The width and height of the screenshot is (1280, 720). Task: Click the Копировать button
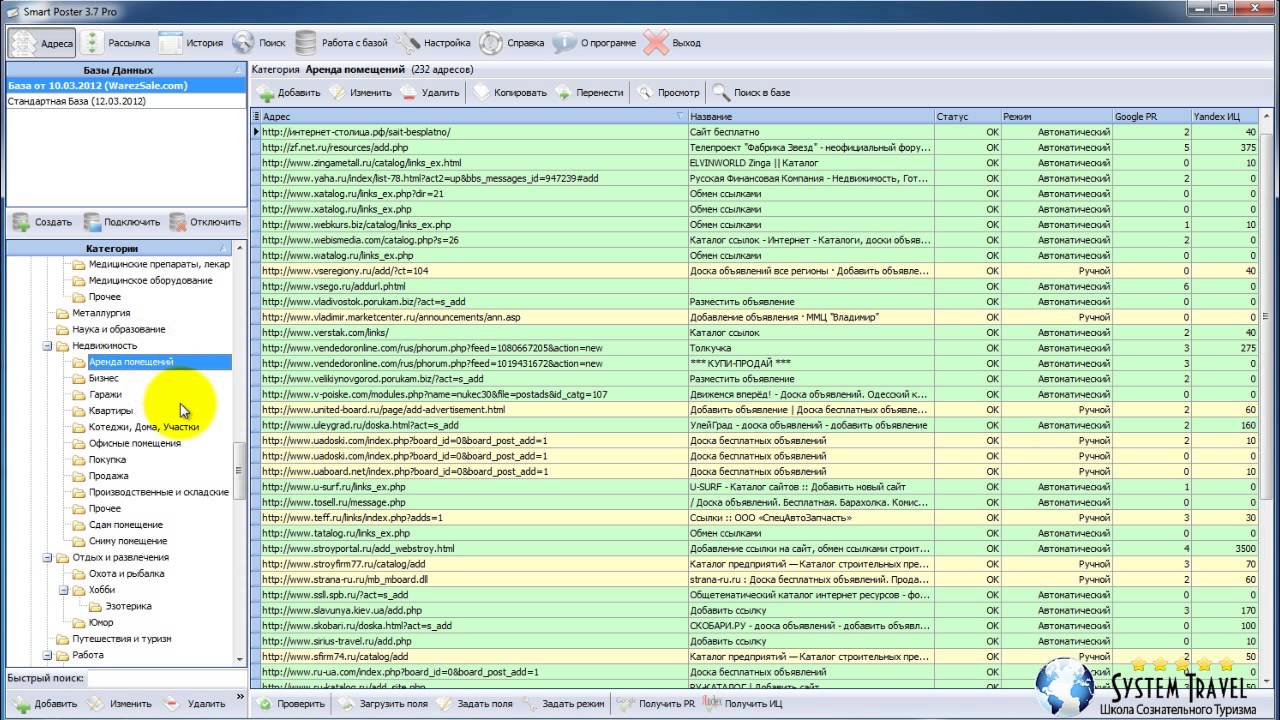click(510, 93)
